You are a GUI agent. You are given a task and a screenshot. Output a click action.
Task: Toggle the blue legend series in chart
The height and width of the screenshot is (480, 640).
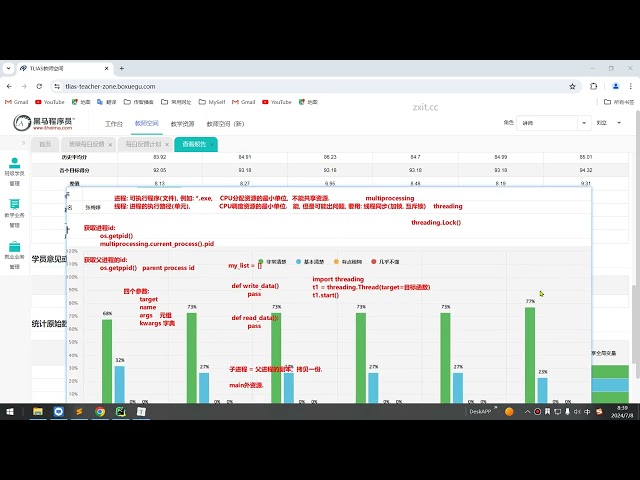[x=310, y=262]
